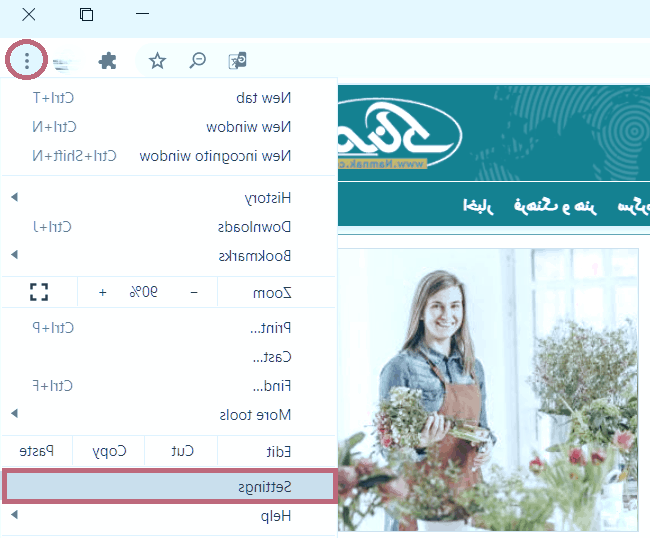The image size is (650, 538).
Task: Click the Translate this page icon
Action: tap(238, 61)
